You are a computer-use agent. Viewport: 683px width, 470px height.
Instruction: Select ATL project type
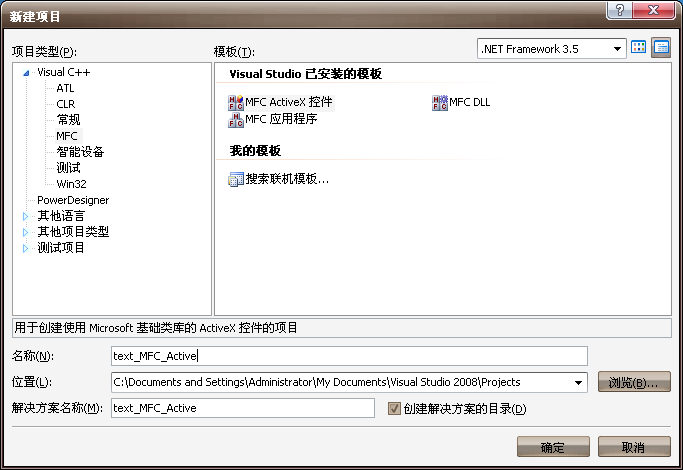pyautogui.click(x=65, y=88)
